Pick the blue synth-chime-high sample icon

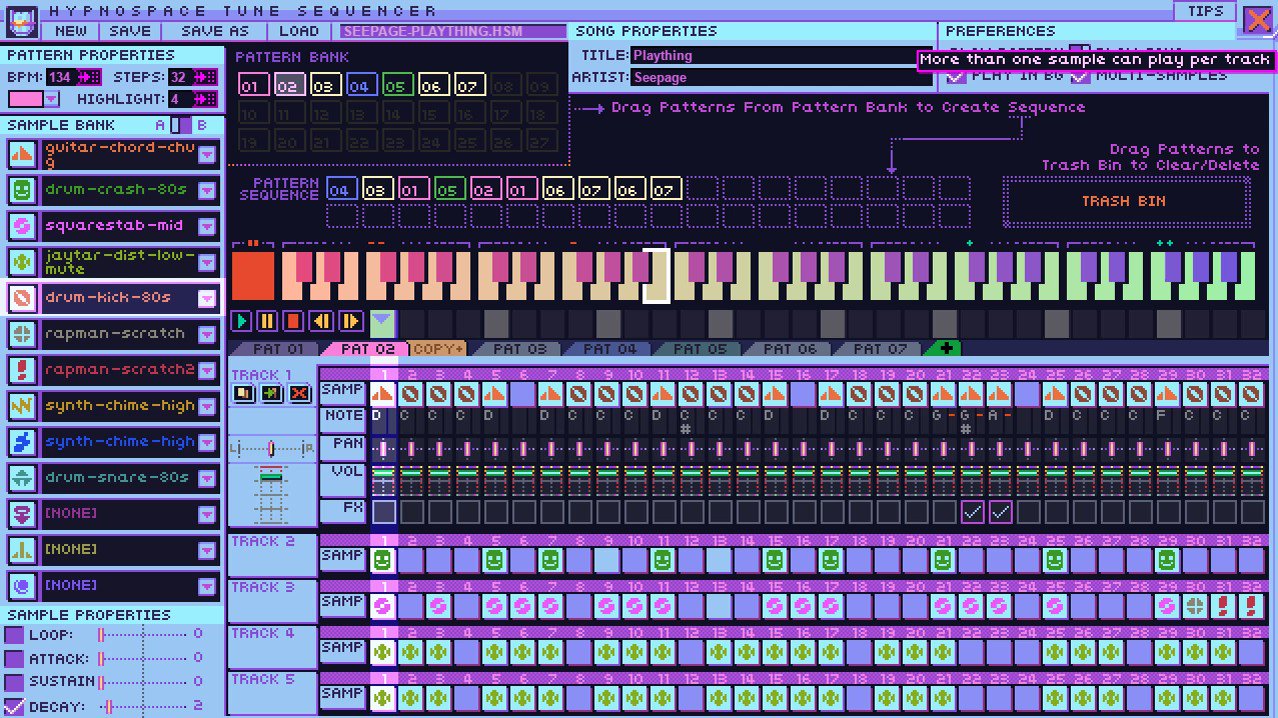23,442
